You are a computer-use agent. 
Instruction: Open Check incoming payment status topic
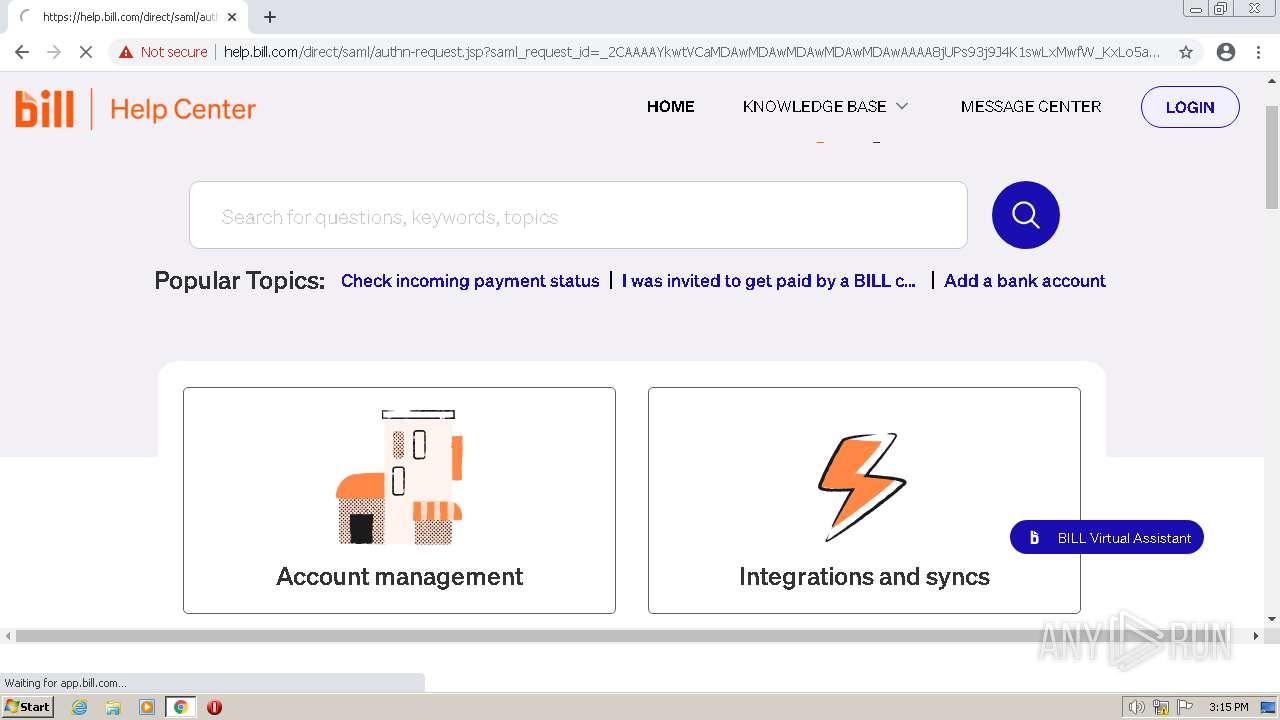point(470,281)
